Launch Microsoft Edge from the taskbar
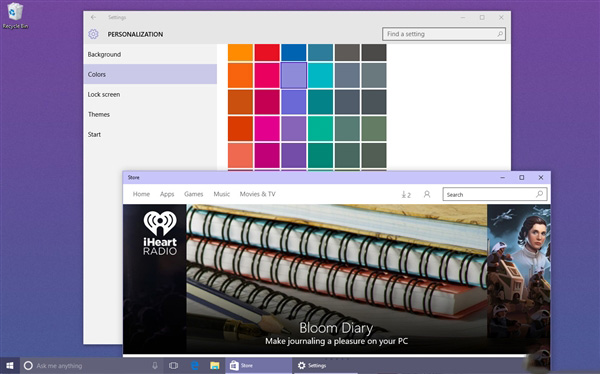Screen dimensions: 600x374 coord(194,366)
